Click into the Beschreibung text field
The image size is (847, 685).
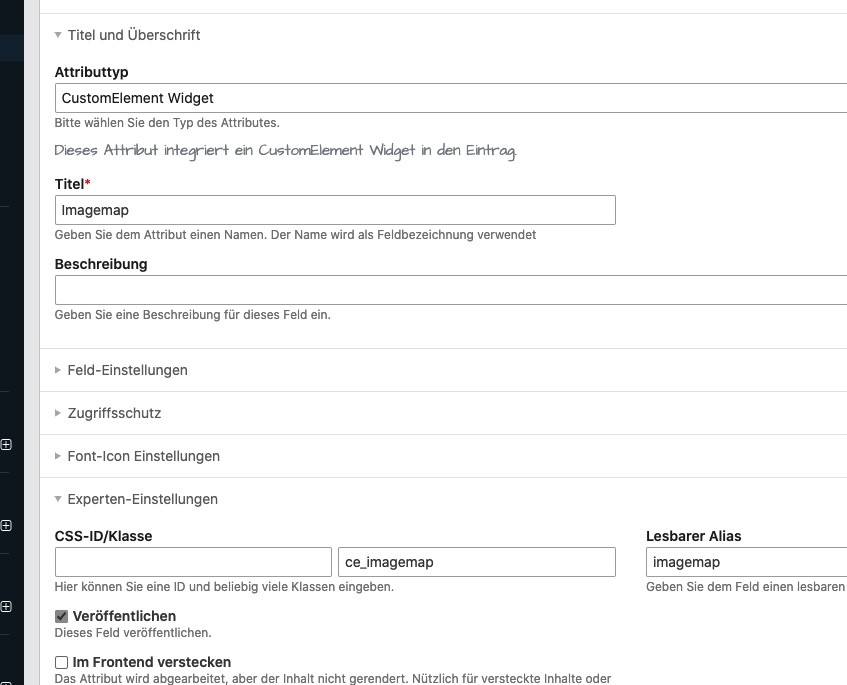click(x=450, y=290)
